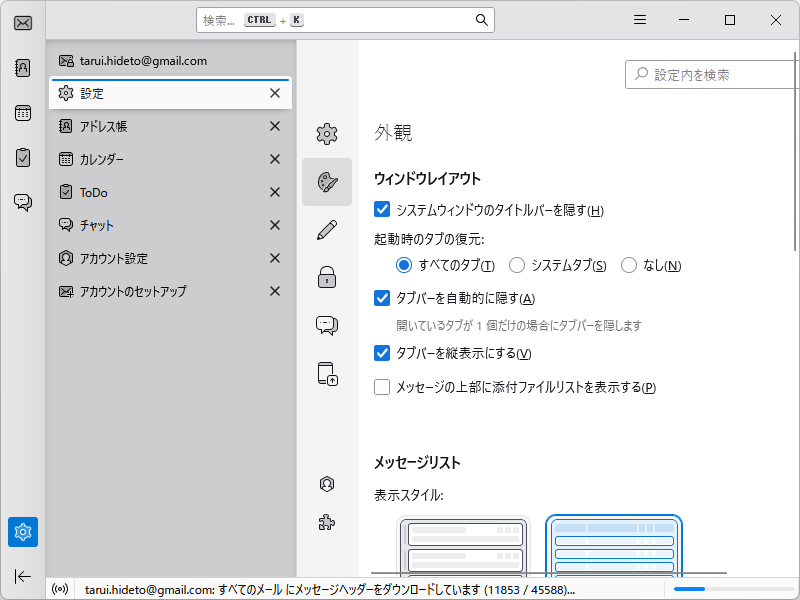Open the hamburger application menu
Viewport: 800px width, 600px height.
(639, 19)
